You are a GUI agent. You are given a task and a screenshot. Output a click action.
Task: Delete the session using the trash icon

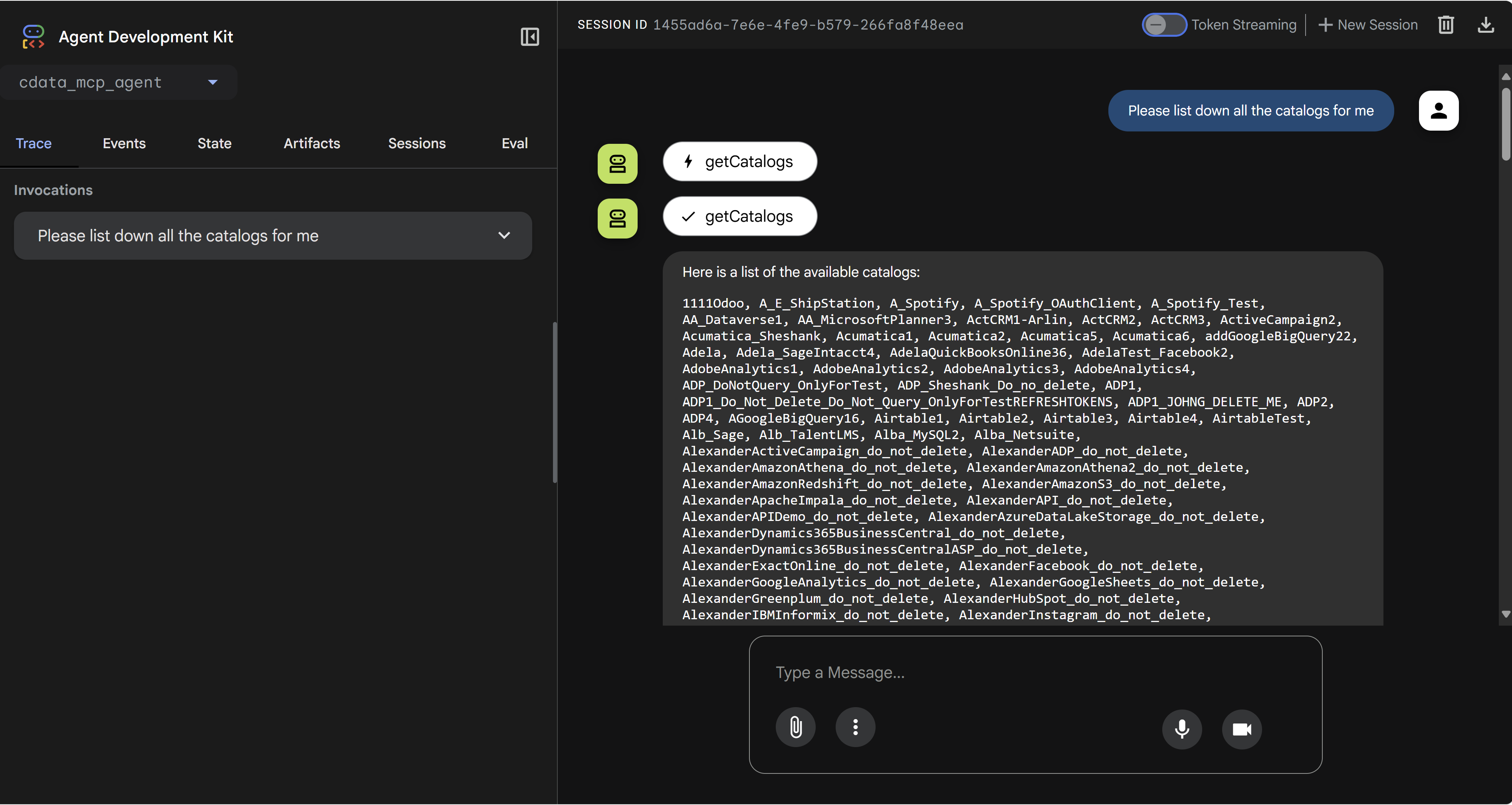click(x=1446, y=25)
